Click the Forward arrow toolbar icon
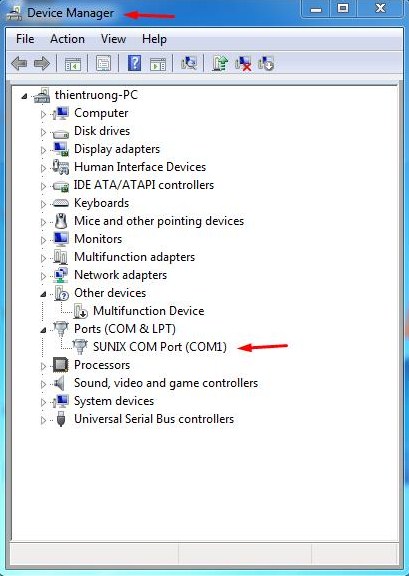Screen dimensions: 409x576 pos(42,64)
